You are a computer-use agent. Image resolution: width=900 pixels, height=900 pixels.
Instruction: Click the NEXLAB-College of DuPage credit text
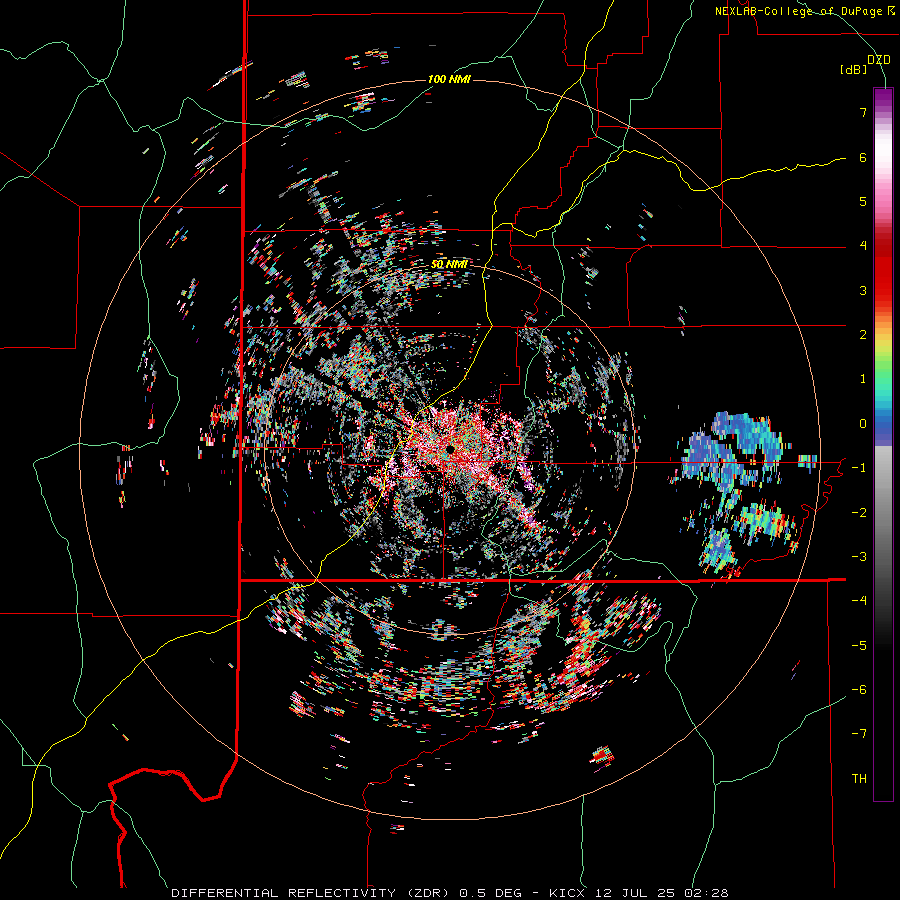click(804, 11)
